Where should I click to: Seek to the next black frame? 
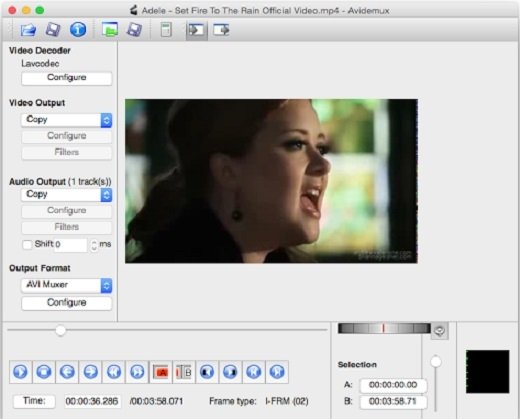coord(230,372)
